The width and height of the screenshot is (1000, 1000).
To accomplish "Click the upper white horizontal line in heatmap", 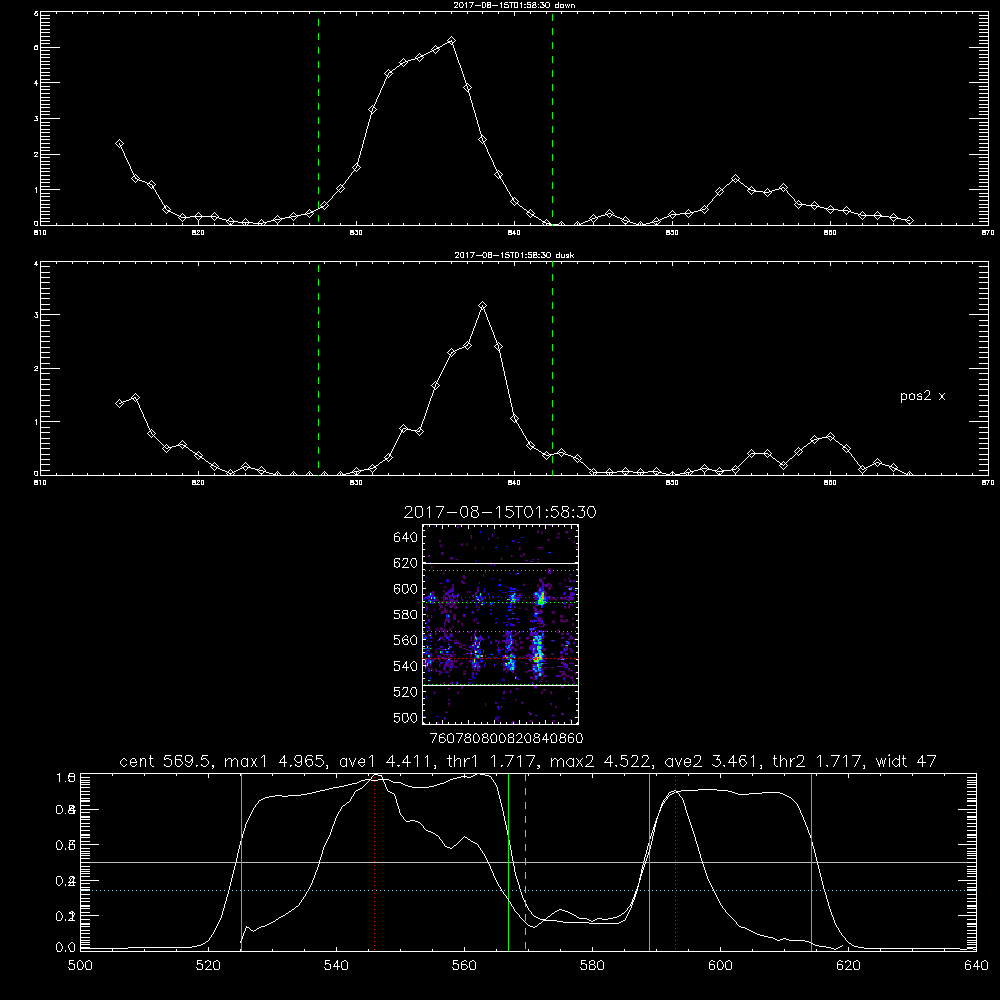I will coord(500,563).
